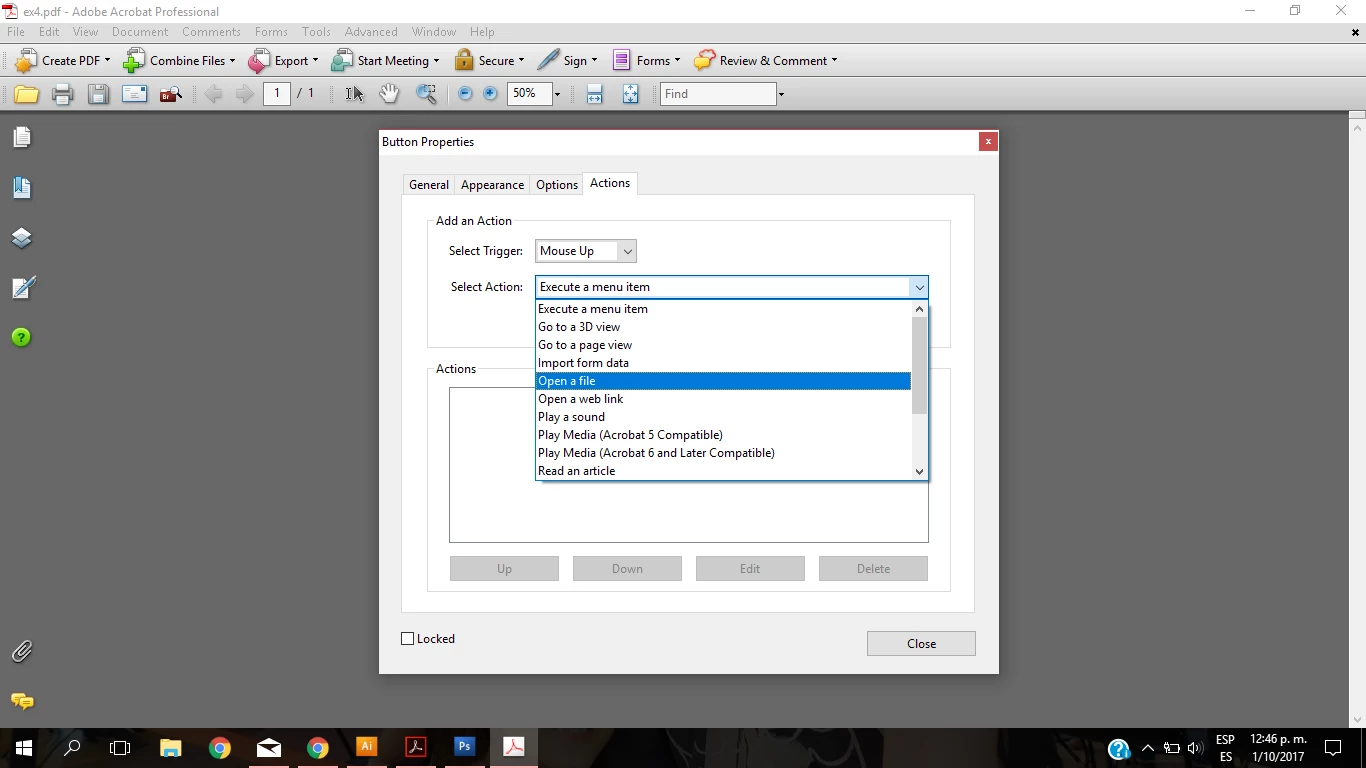
Task: Click the Fit Width scrolling icon
Action: tap(594, 94)
